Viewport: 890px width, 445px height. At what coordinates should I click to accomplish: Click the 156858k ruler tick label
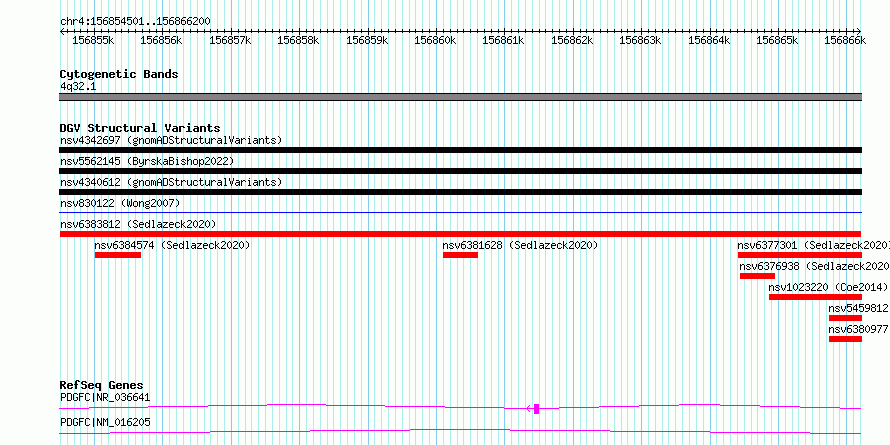[298, 40]
